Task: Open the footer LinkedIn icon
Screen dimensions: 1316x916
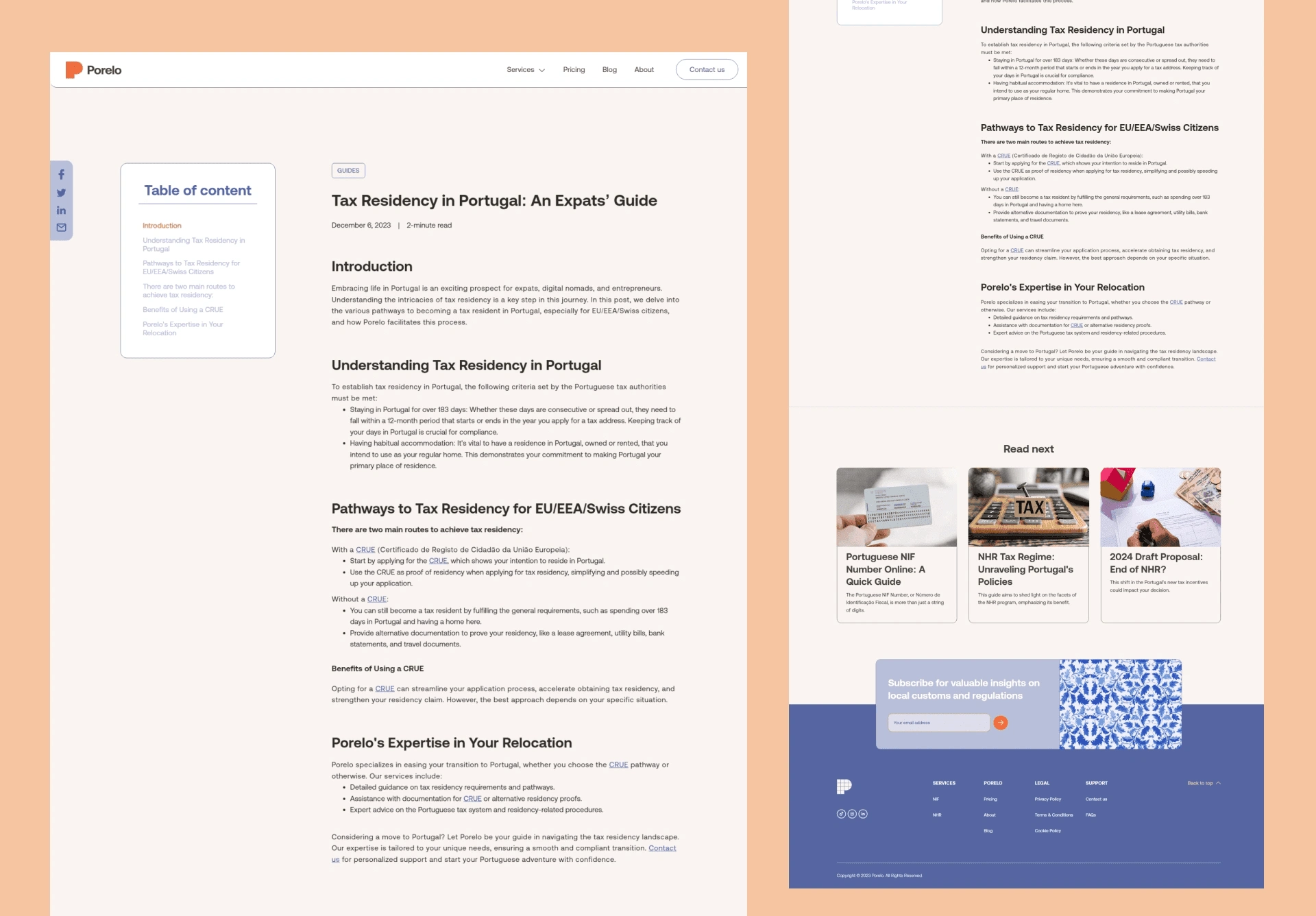Action: (863, 814)
